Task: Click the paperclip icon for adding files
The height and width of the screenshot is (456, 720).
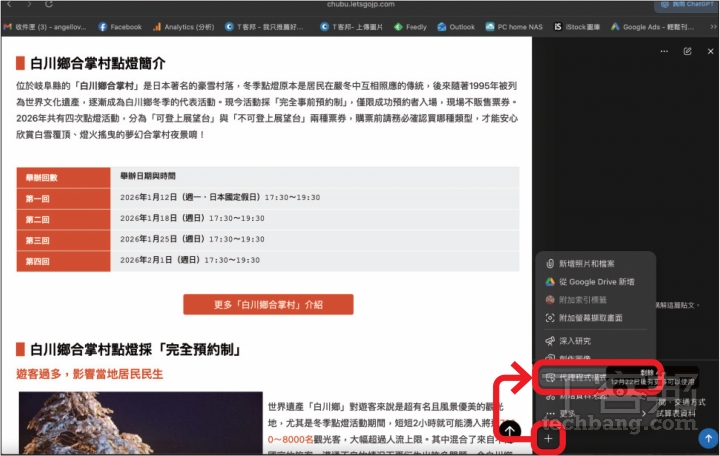Action: point(550,264)
